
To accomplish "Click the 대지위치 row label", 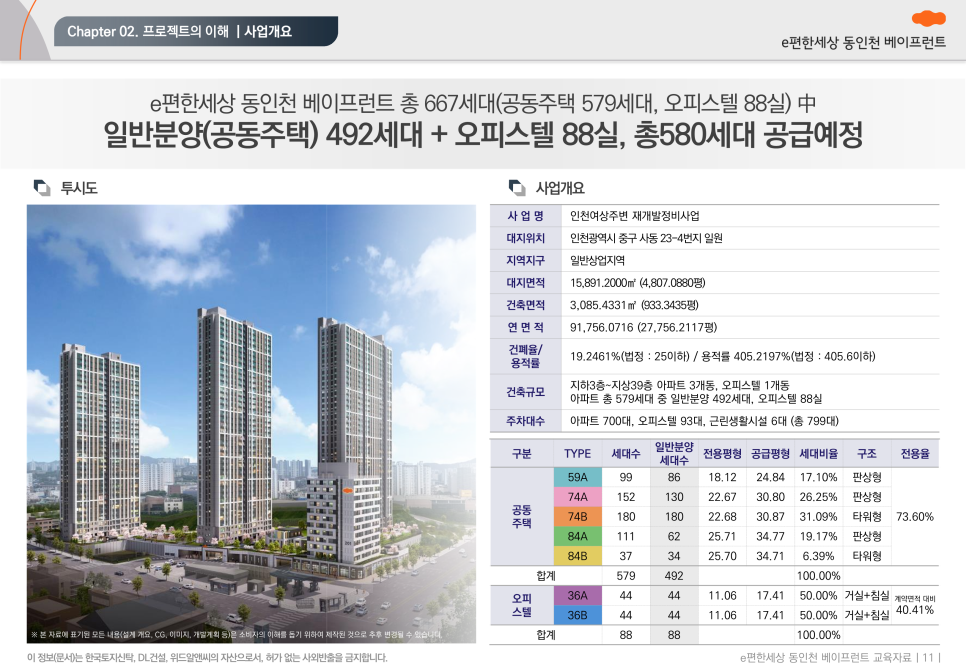I will coord(526,238).
